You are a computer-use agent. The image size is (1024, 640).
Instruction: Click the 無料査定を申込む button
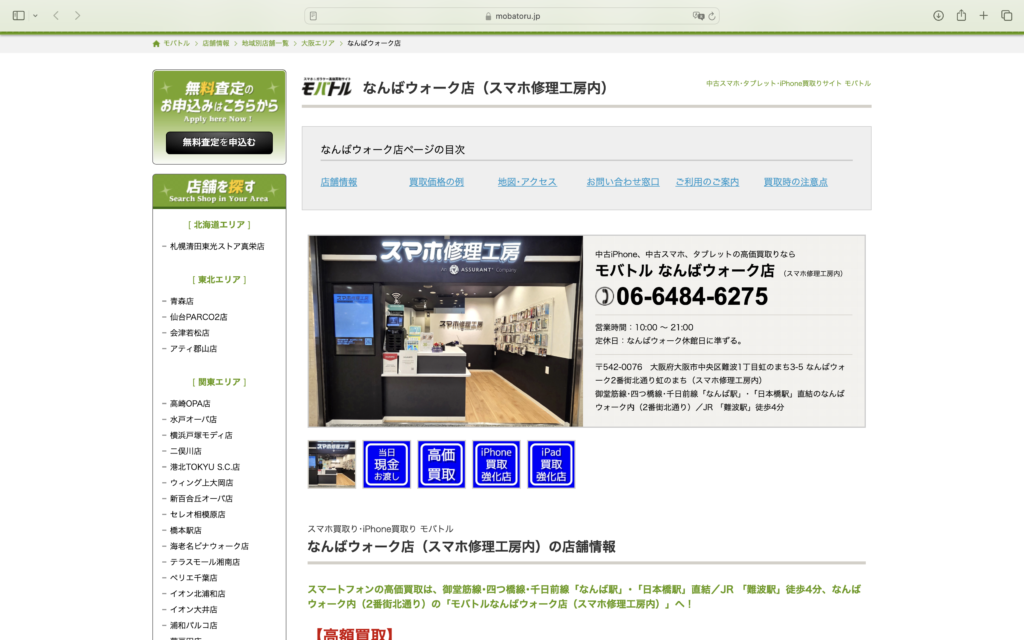click(x=219, y=142)
